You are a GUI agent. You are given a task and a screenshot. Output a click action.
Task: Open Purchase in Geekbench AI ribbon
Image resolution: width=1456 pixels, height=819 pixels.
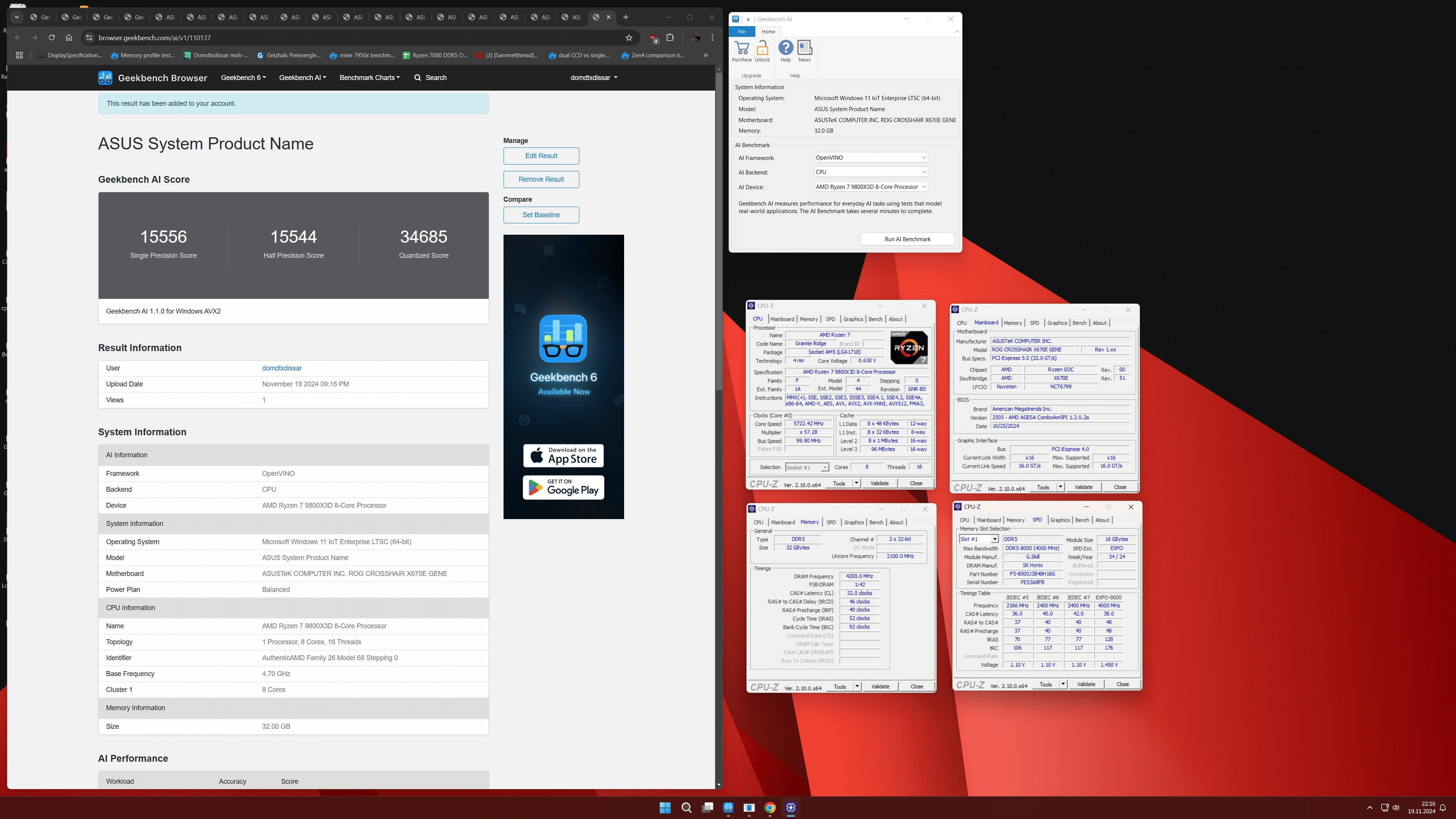point(742,52)
